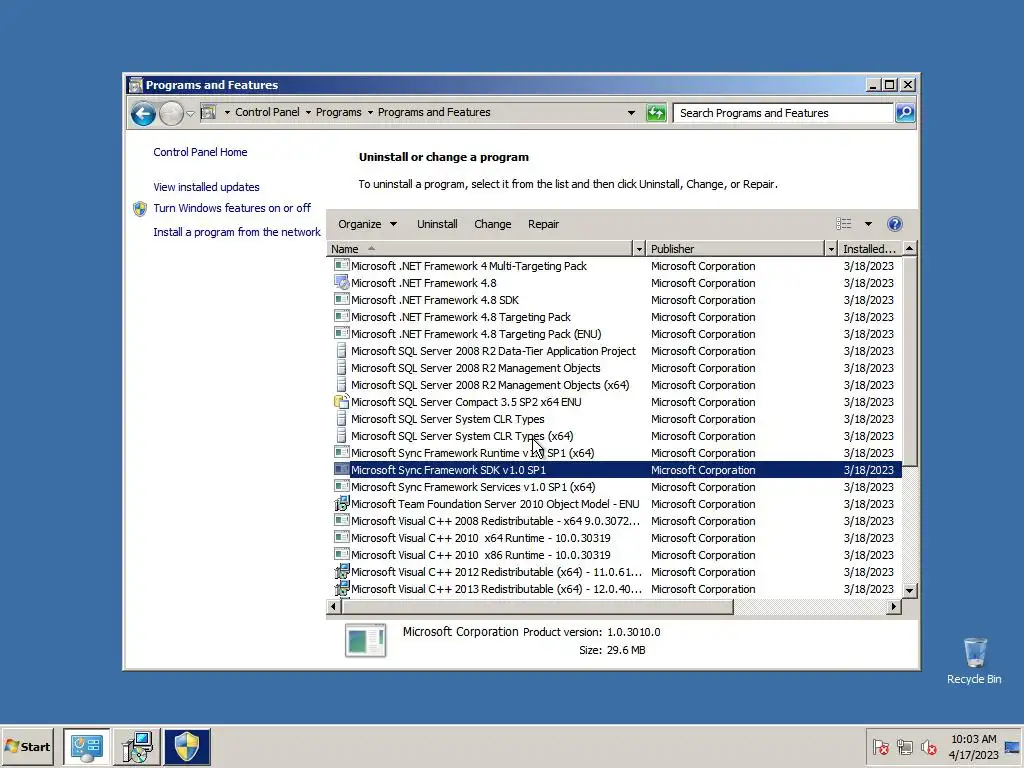Open the Organize menu
This screenshot has width=1024, height=768.
coord(367,224)
